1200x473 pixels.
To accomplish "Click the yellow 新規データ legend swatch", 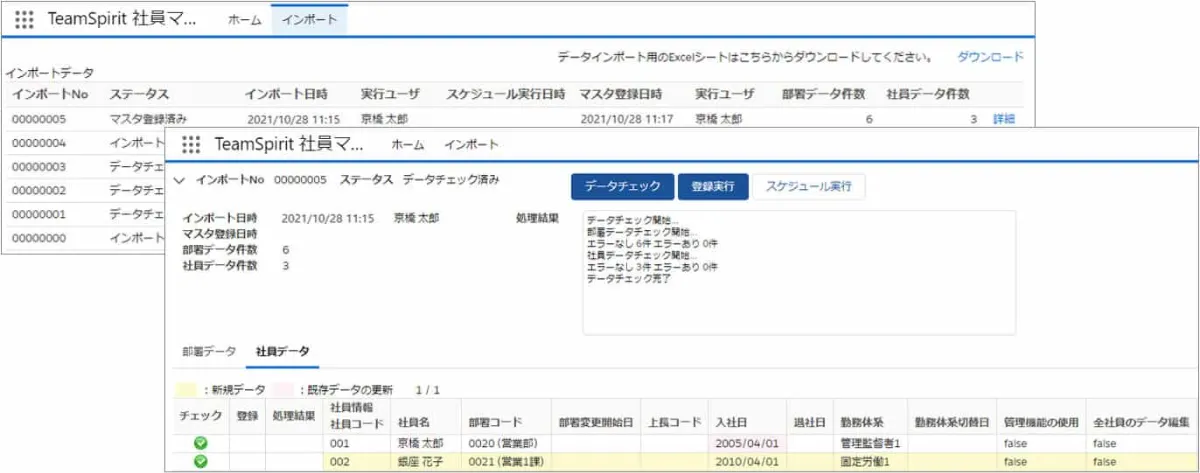I will (x=187, y=389).
